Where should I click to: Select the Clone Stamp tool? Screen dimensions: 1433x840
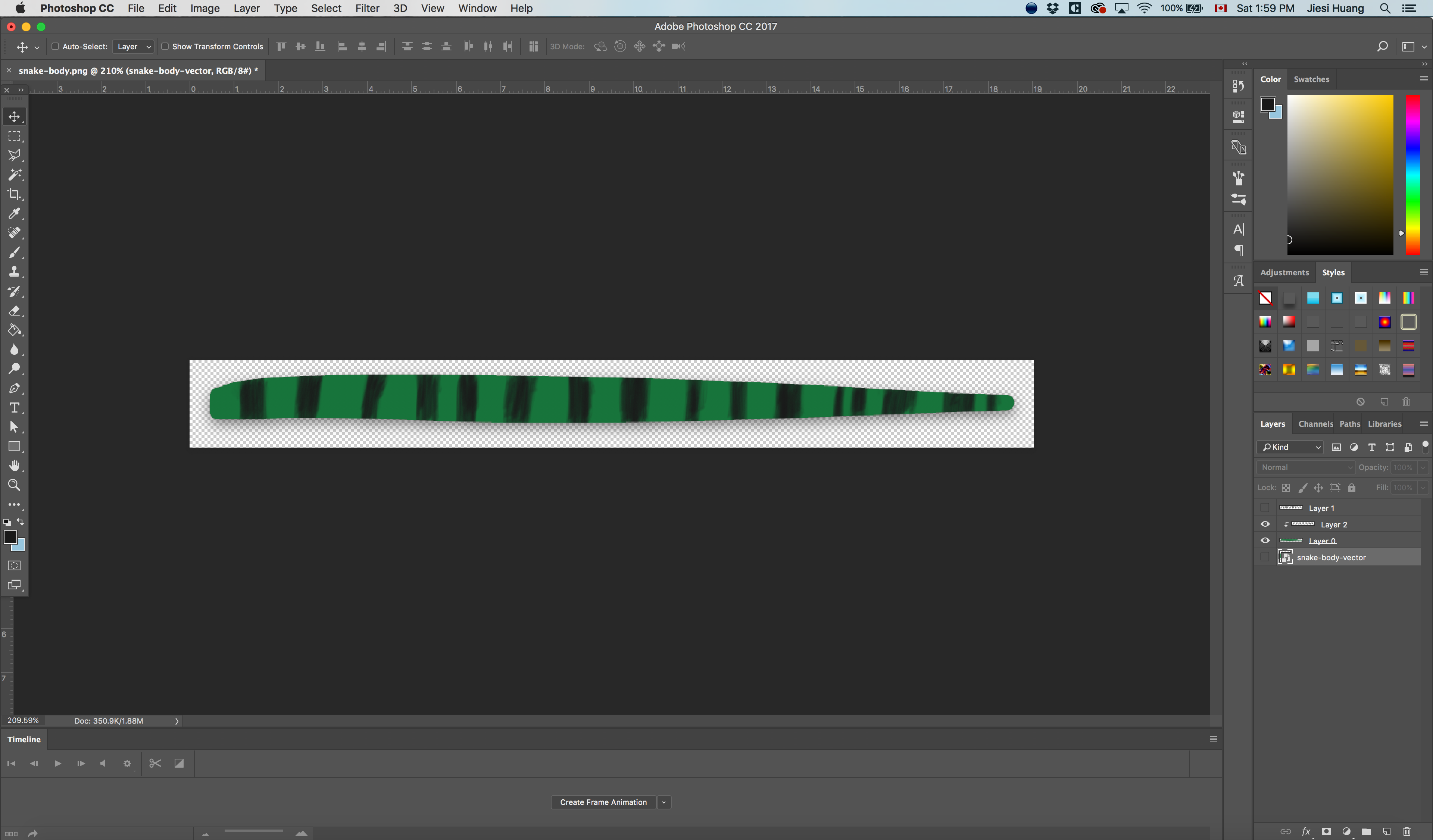pos(14,272)
